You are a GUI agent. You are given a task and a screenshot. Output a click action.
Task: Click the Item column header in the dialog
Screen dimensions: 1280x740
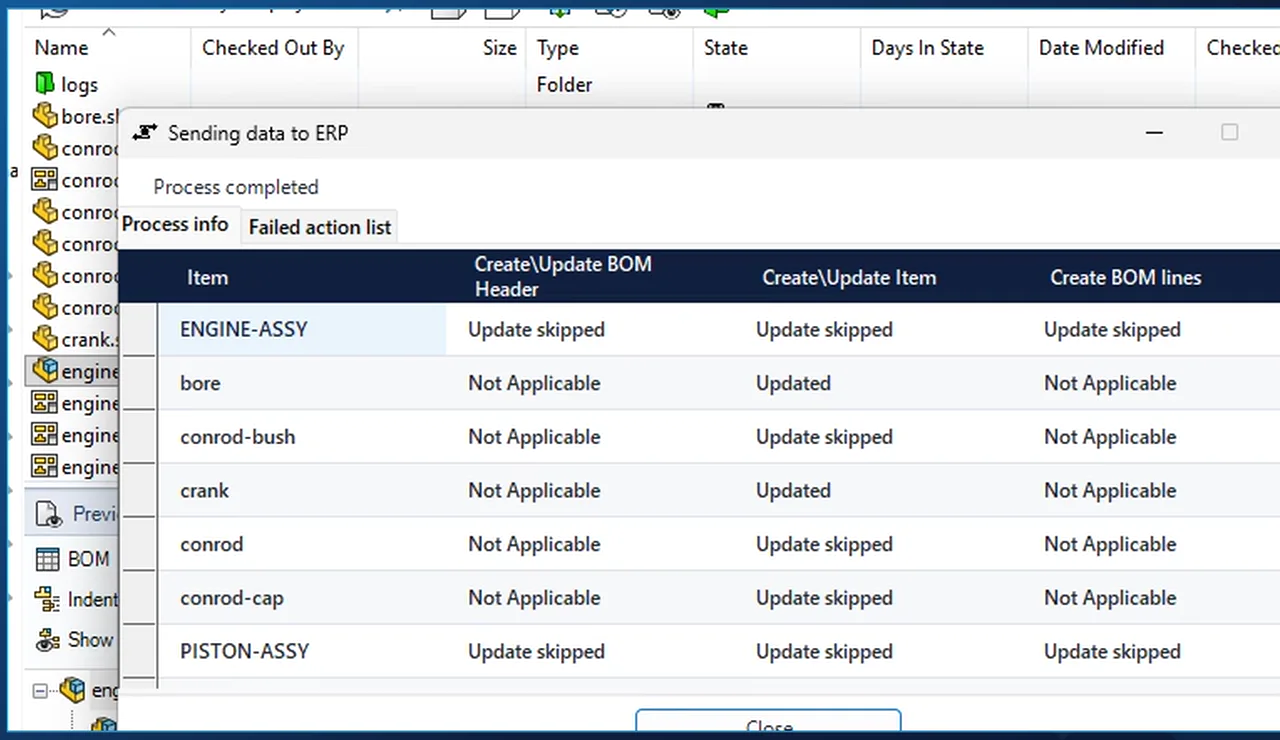208,278
